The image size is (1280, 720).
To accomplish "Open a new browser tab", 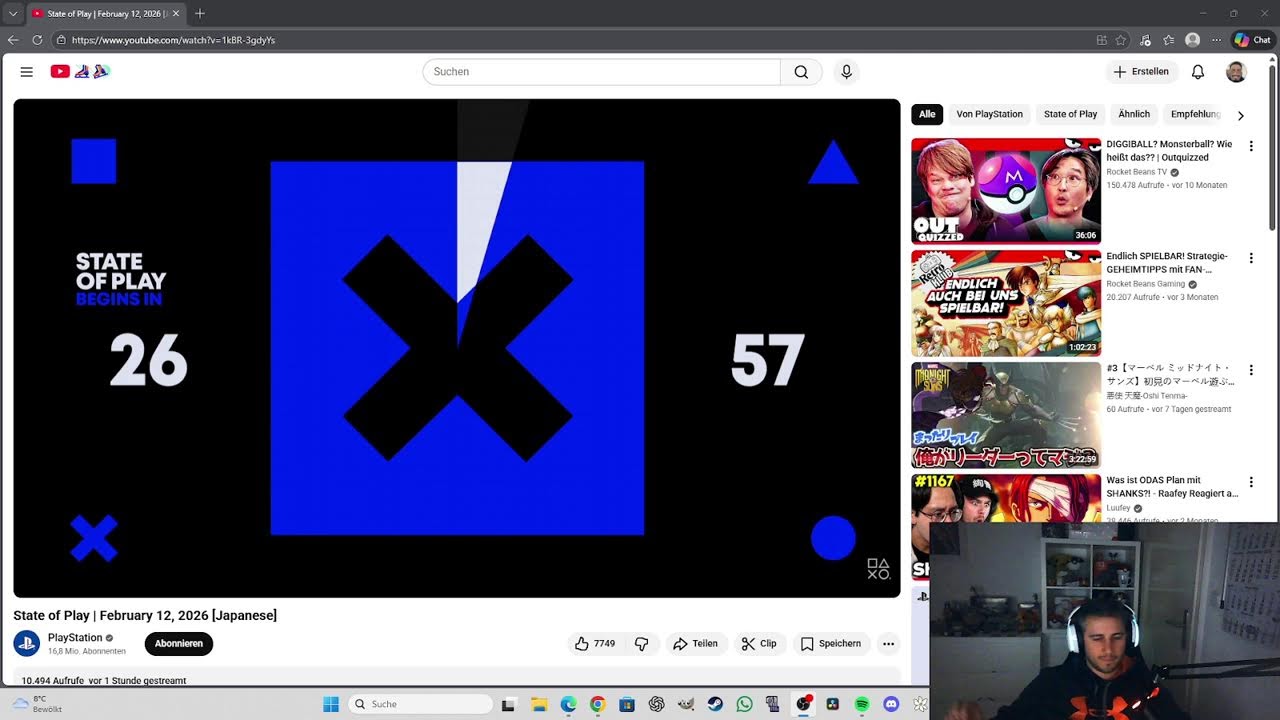I will coord(200,13).
